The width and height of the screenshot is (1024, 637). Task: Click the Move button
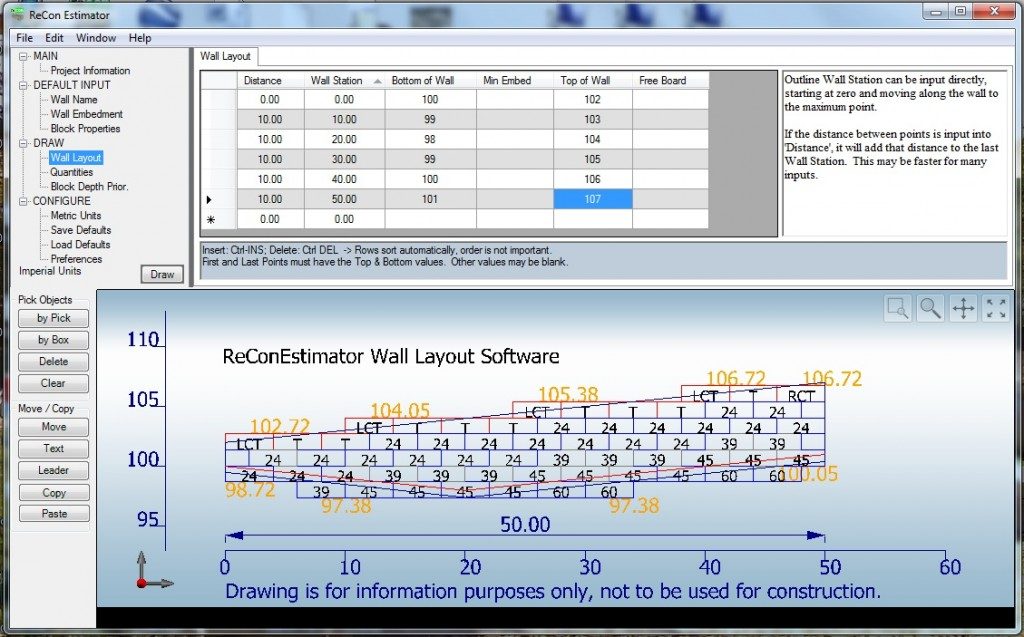54,427
